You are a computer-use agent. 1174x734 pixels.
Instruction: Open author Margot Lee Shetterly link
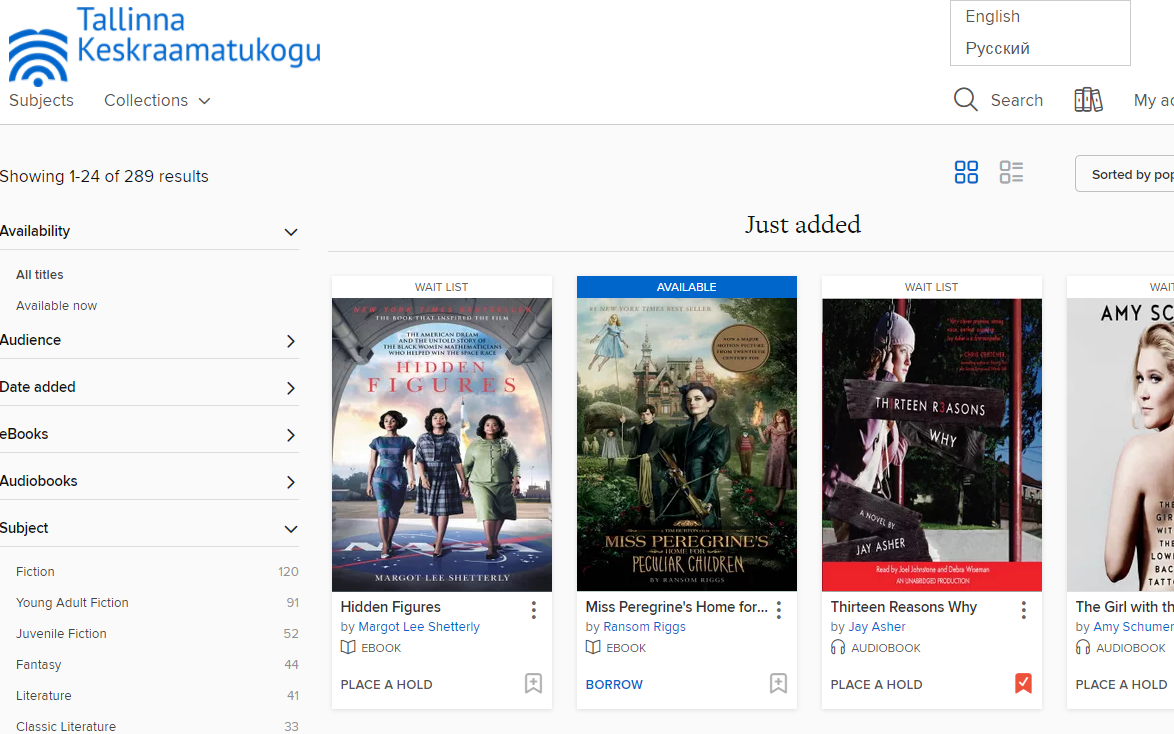pos(419,627)
